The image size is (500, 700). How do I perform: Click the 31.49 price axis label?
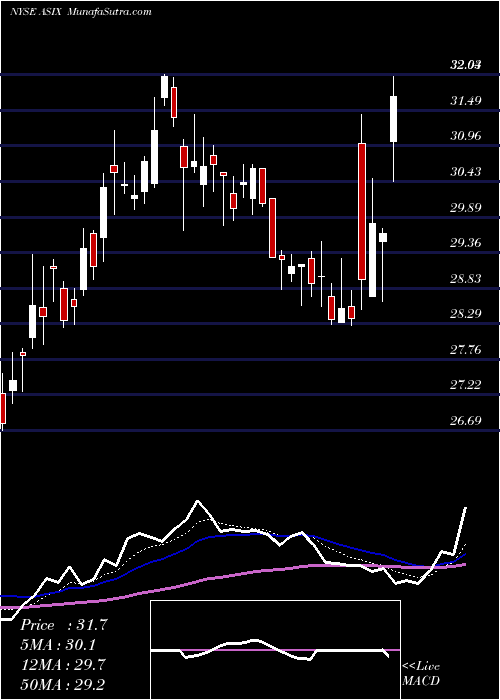[x=466, y=101]
